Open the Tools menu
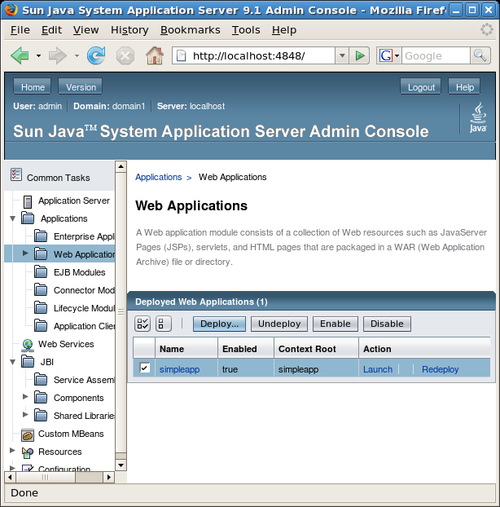The height and width of the screenshot is (507, 500). click(246, 30)
